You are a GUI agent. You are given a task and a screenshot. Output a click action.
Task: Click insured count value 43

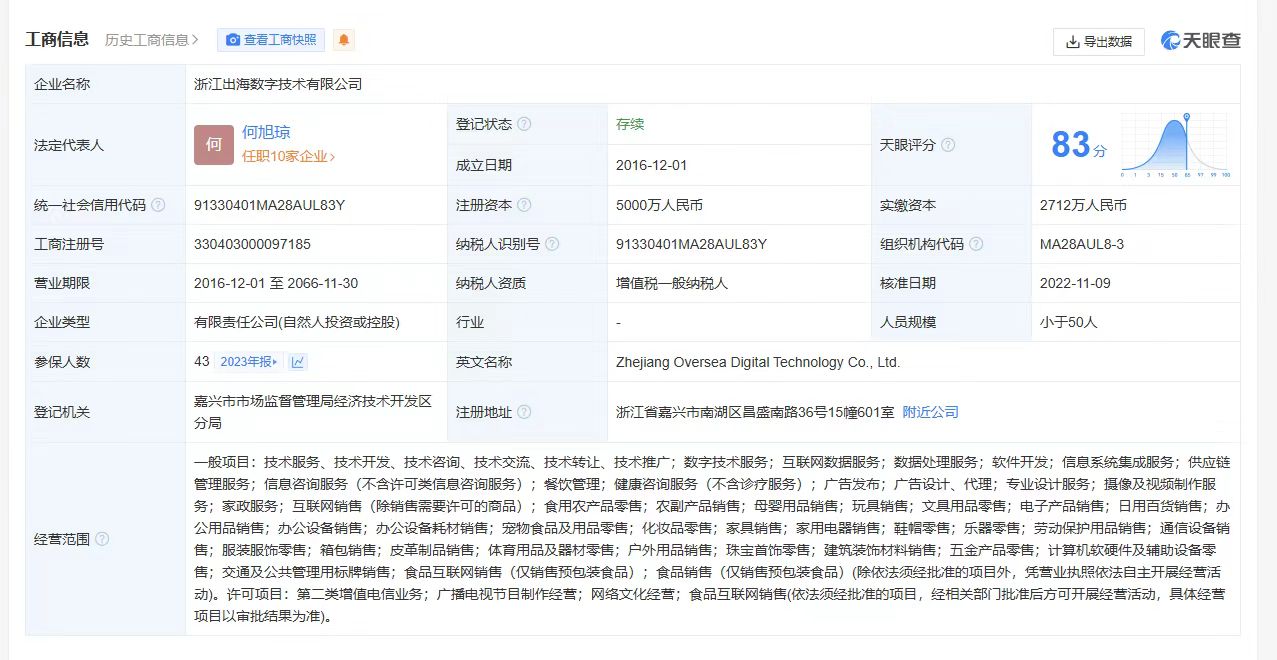pyautogui.click(x=202, y=362)
